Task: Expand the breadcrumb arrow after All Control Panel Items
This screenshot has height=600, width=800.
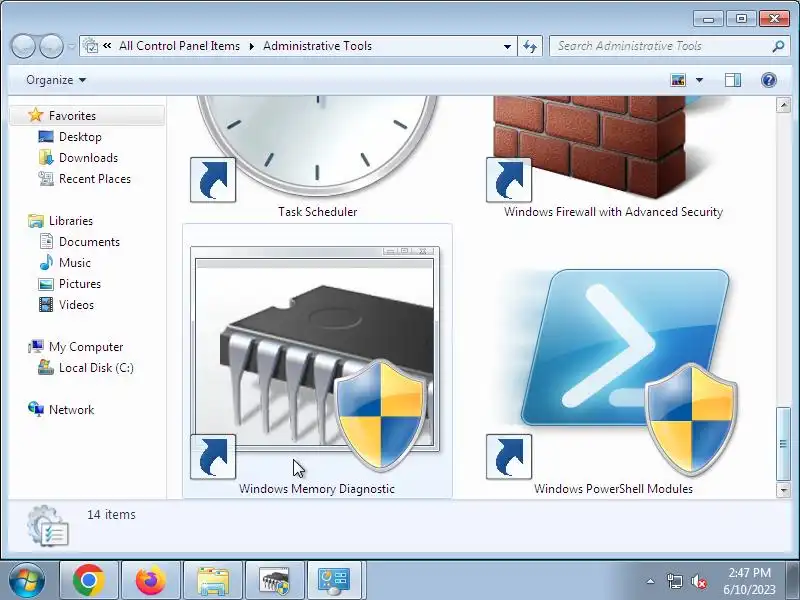Action: click(x=252, y=46)
